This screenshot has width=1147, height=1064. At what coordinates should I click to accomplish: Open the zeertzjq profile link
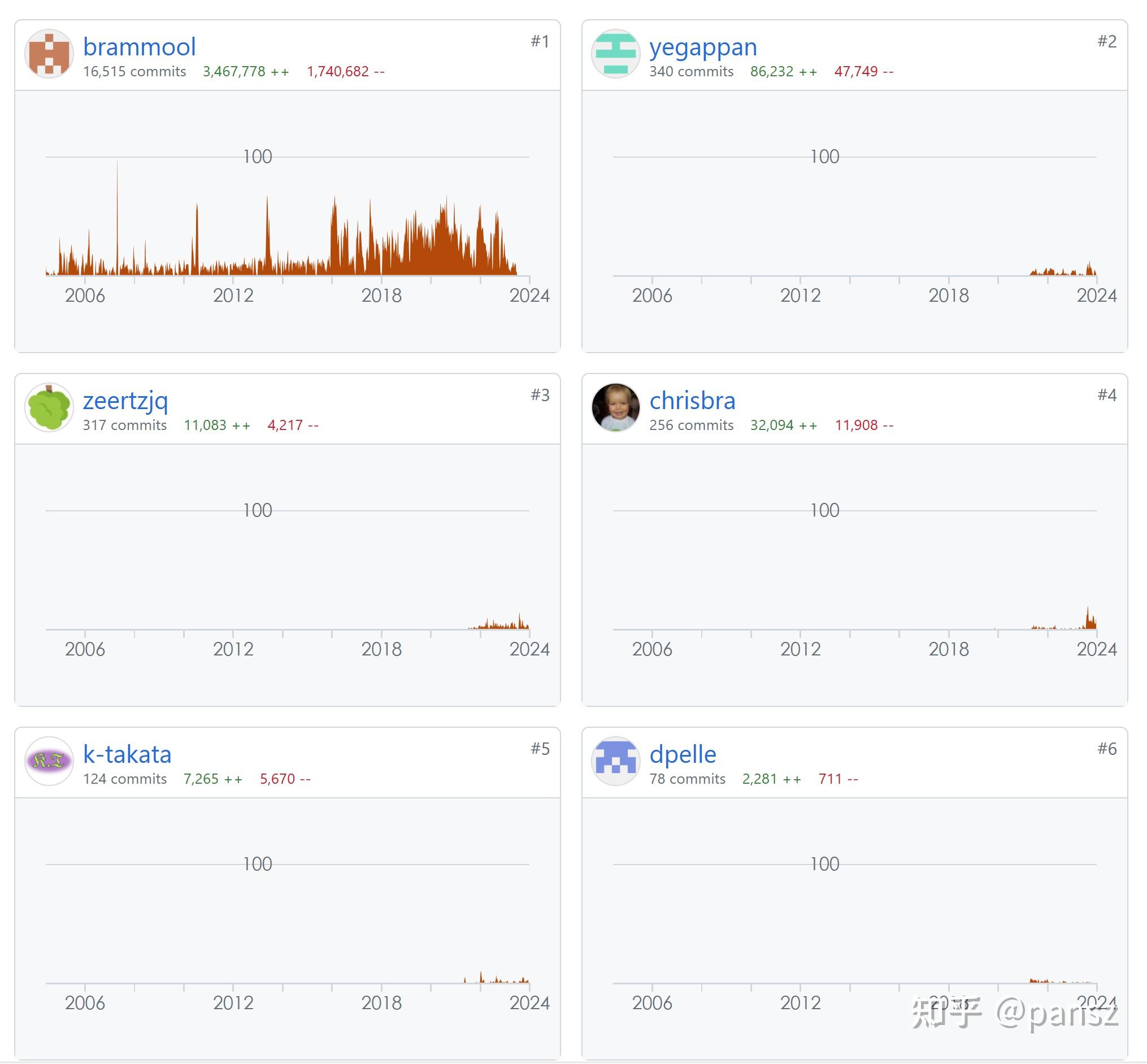(x=125, y=401)
